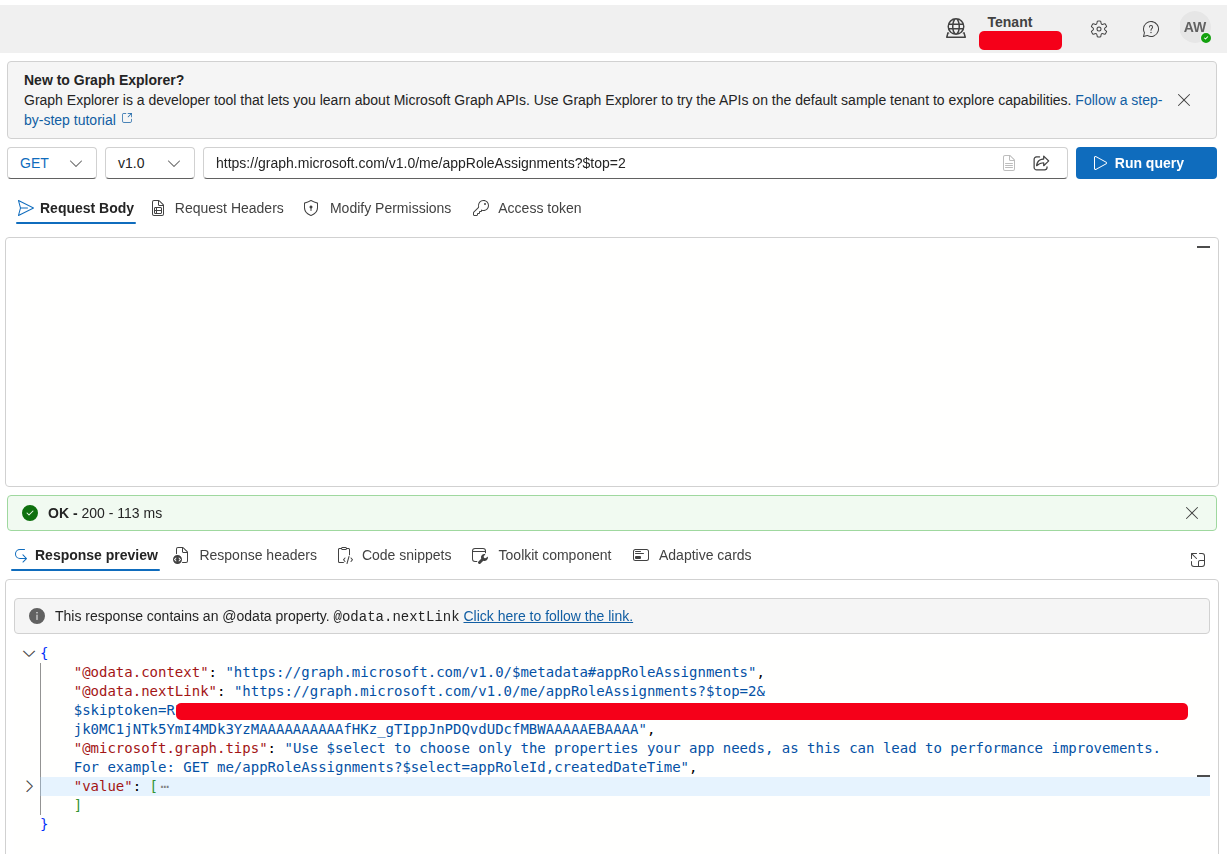The height and width of the screenshot is (854, 1231).
Task: Open the v1.0 API version dropdown
Action: [149, 163]
